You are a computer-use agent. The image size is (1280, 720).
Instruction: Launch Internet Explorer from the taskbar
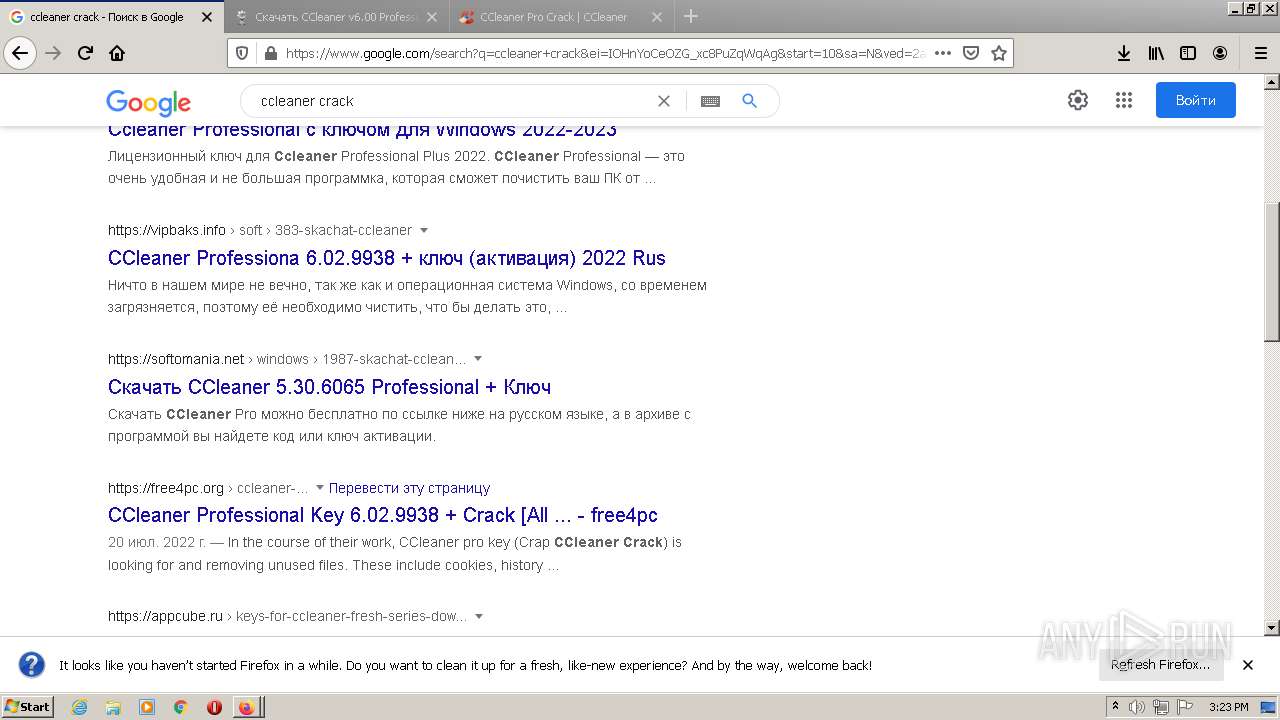(x=79, y=707)
